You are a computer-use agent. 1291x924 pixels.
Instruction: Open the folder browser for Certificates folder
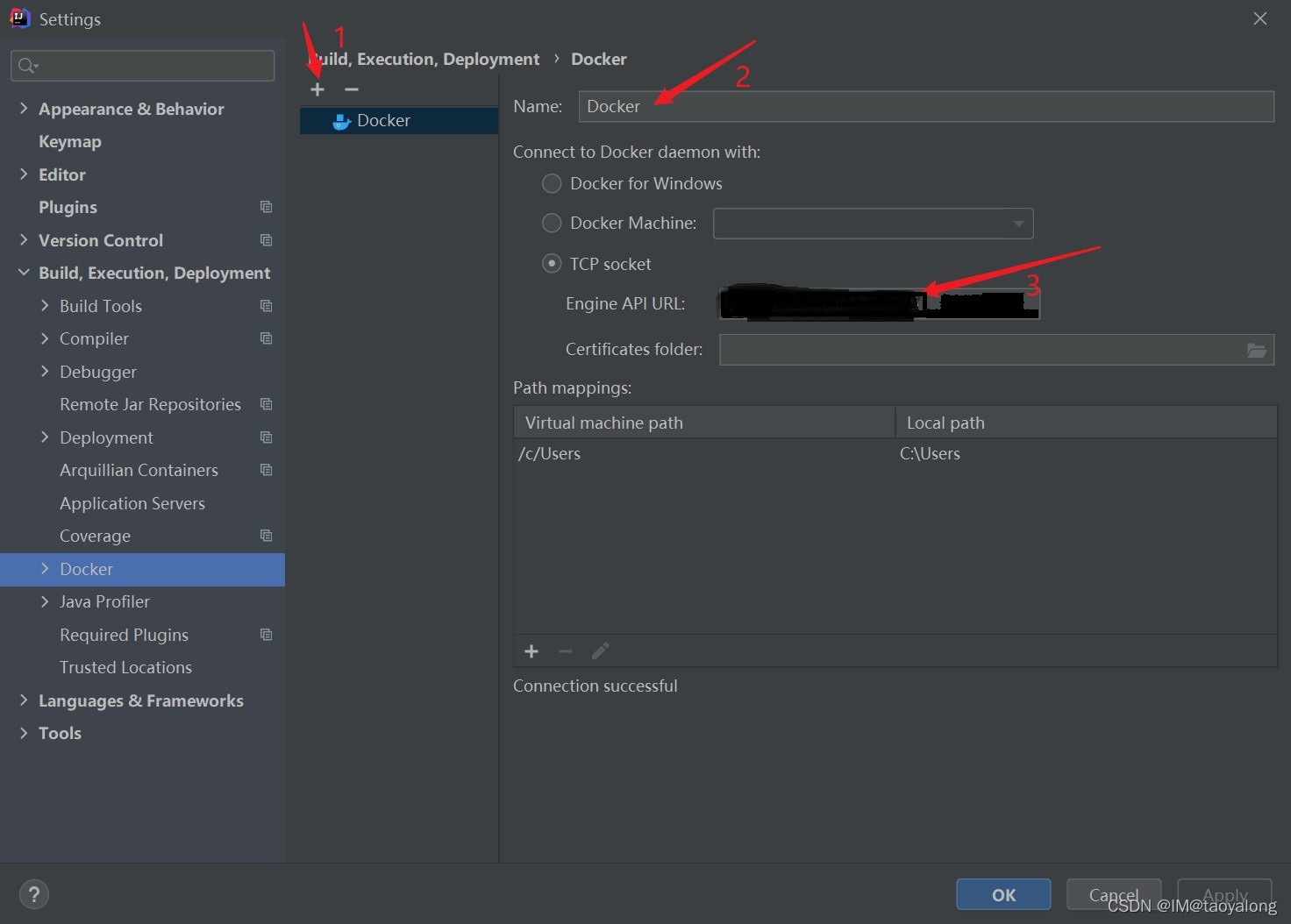(x=1256, y=350)
